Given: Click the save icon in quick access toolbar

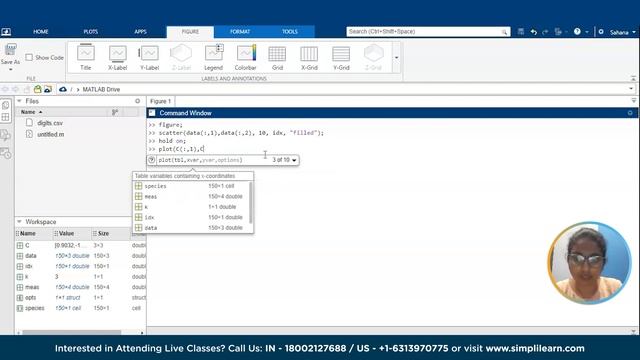Looking at the screenshot, I should tap(521, 31).
